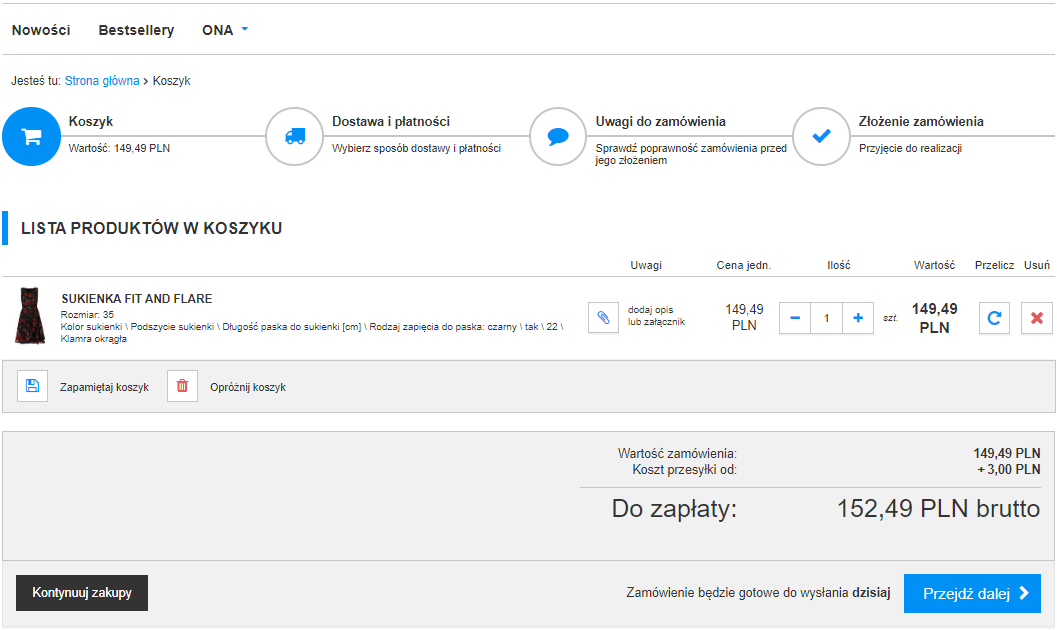Viewport: 1057px width, 630px height.
Task: Click the paperclip attachment icon
Action: coord(603,318)
